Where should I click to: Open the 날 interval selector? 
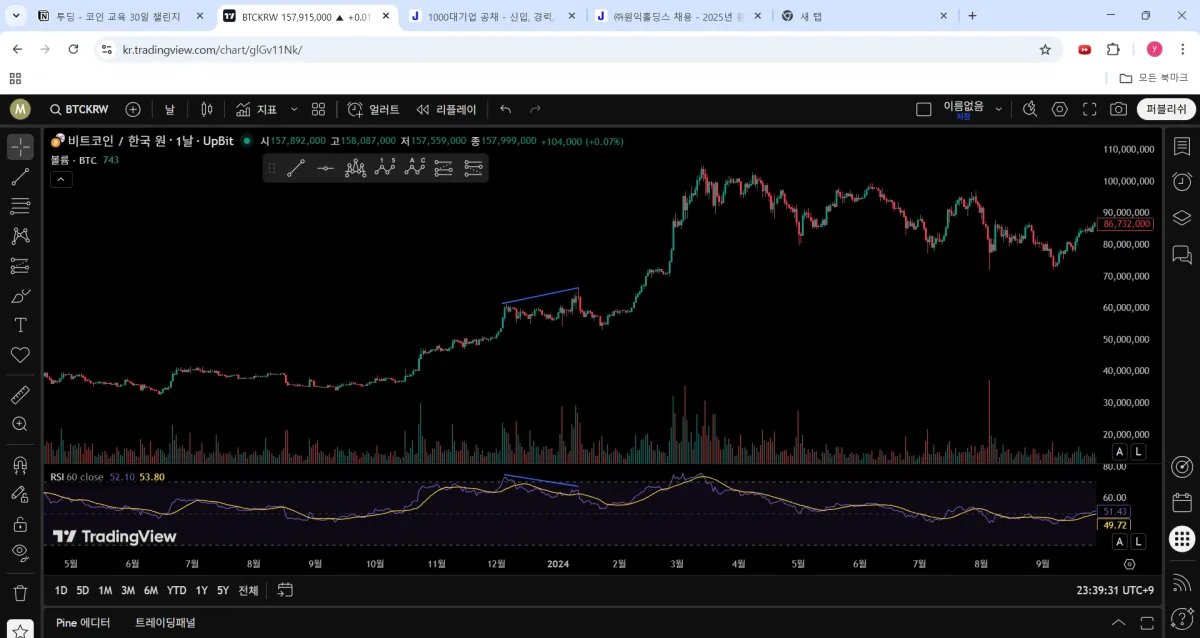[170, 110]
